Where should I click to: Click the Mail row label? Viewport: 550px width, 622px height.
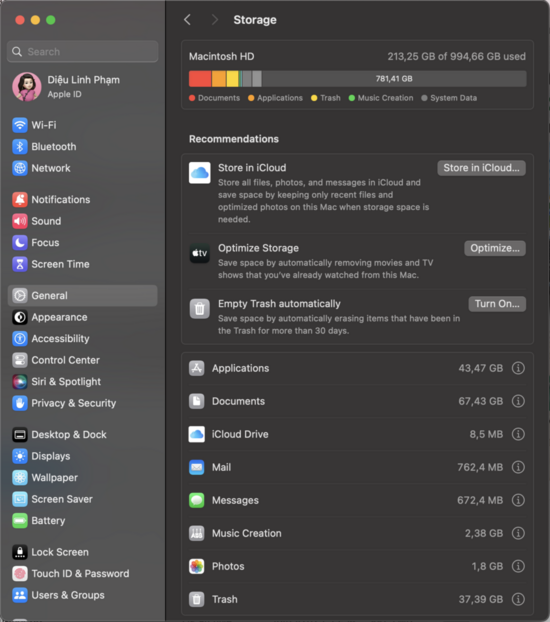(x=221, y=467)
